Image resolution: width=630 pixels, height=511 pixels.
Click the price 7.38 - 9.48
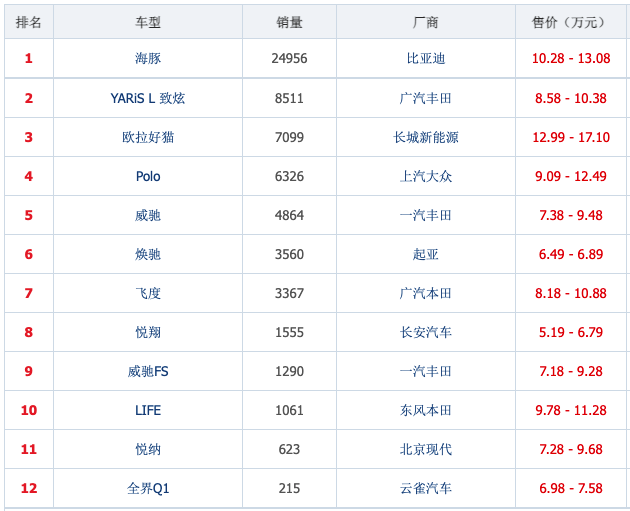click(x=571, y=215)
